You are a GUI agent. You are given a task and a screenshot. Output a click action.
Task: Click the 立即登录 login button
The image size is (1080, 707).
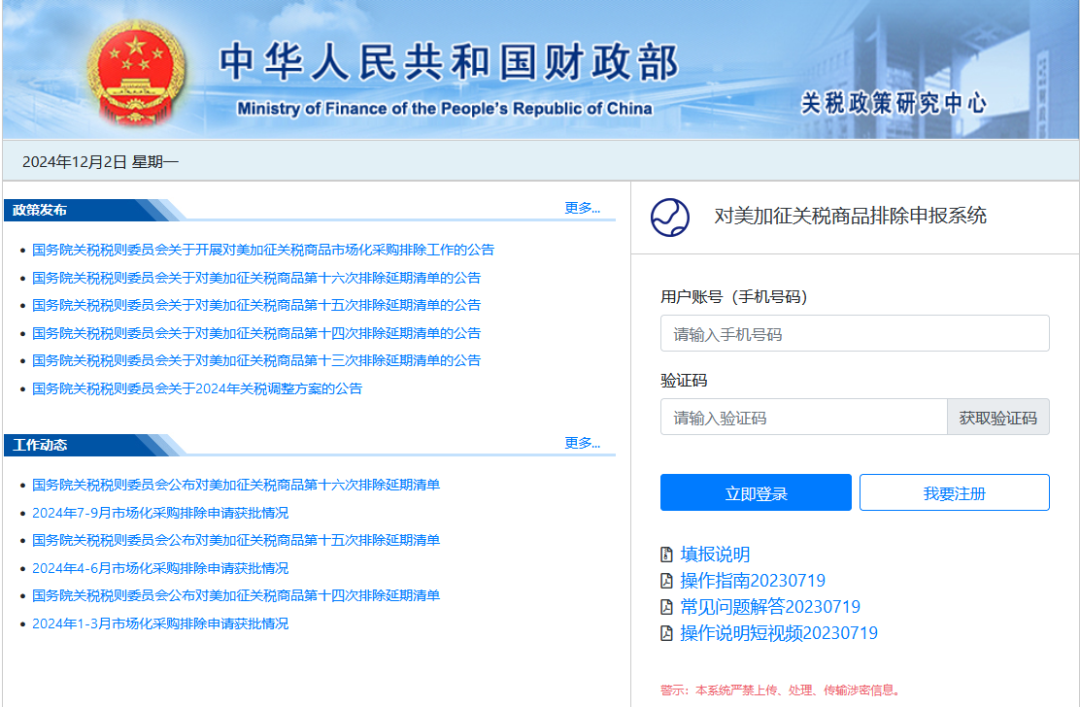(x=756, y=493)
